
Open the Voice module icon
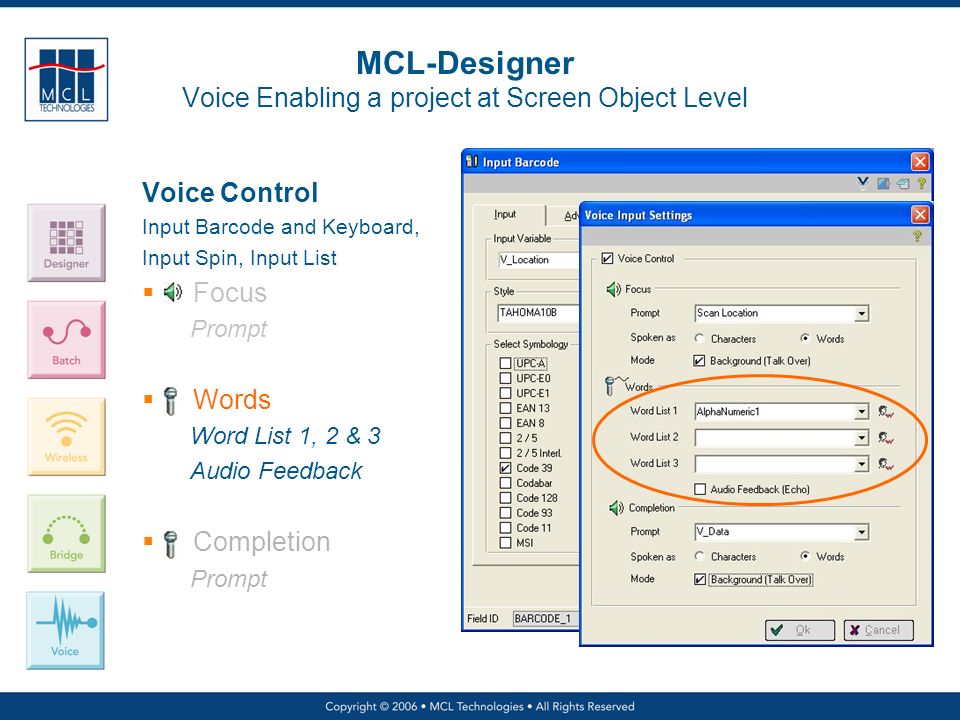[66, 631]
